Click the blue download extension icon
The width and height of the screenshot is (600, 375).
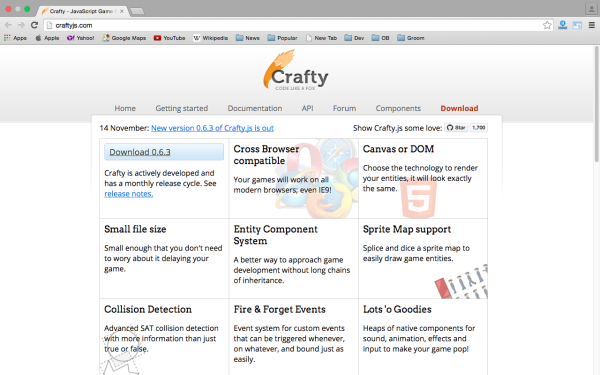562,25
